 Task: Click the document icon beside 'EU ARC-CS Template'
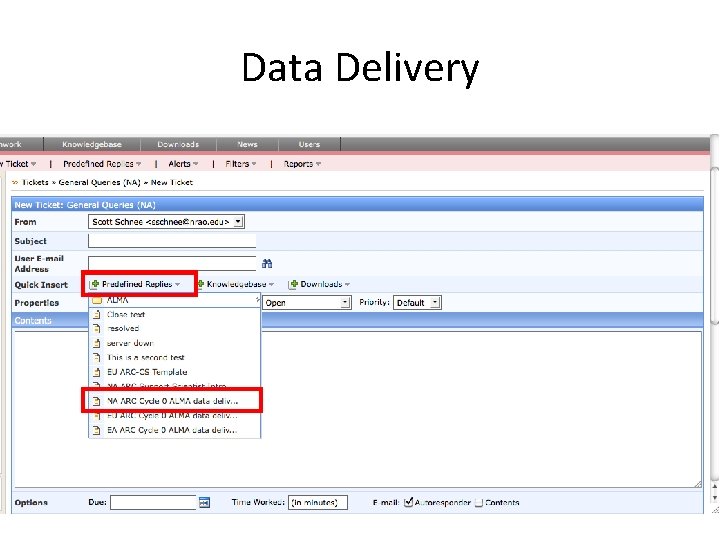click(96, 372)
